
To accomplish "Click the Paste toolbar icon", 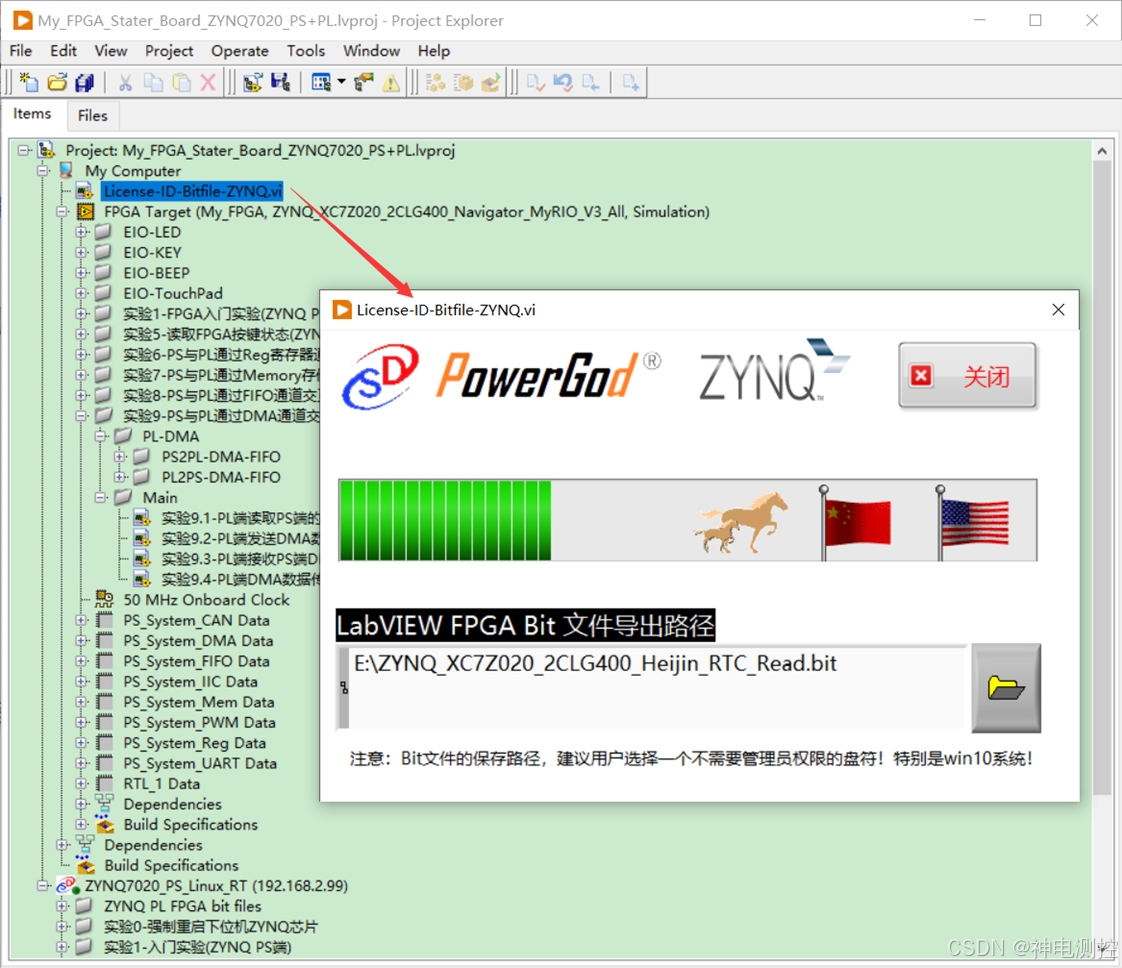I will pos(182,82).
